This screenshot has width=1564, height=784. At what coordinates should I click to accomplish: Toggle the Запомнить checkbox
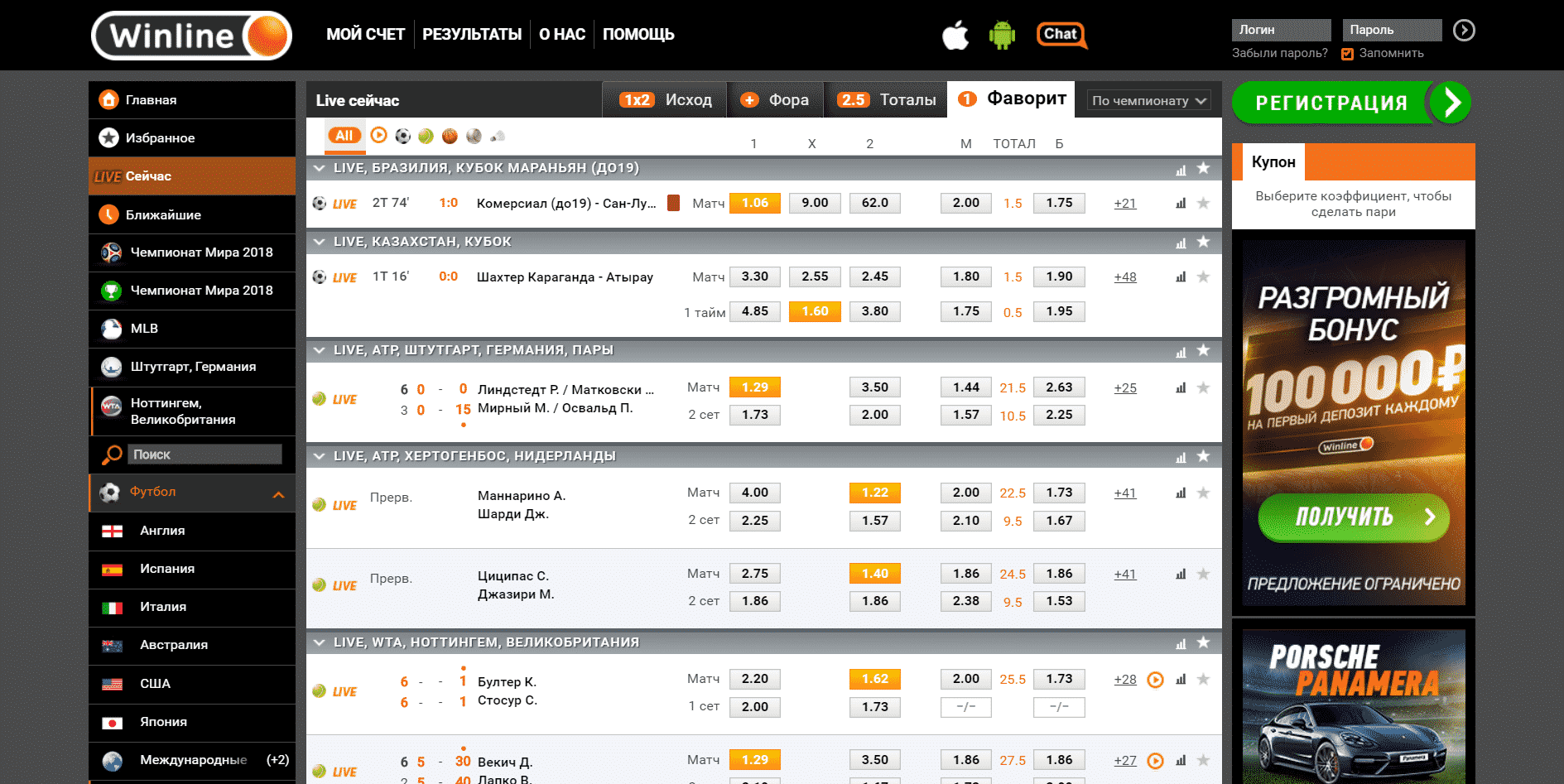point(1347,54)
